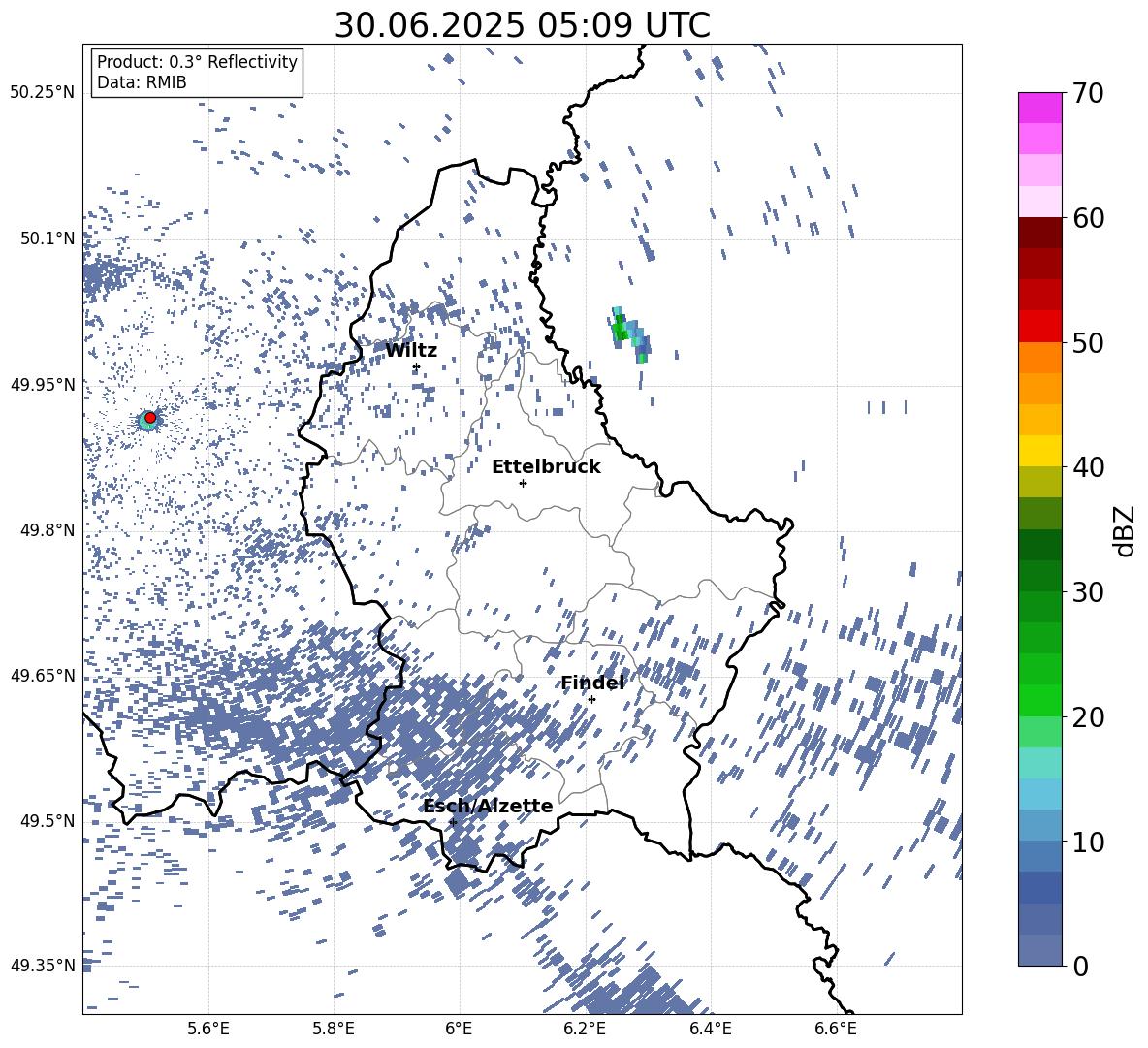Click the colorbar tick label 50
Image resolution: width=1148 pixels, height=1048 pixels.
[x=1088, y=342]
